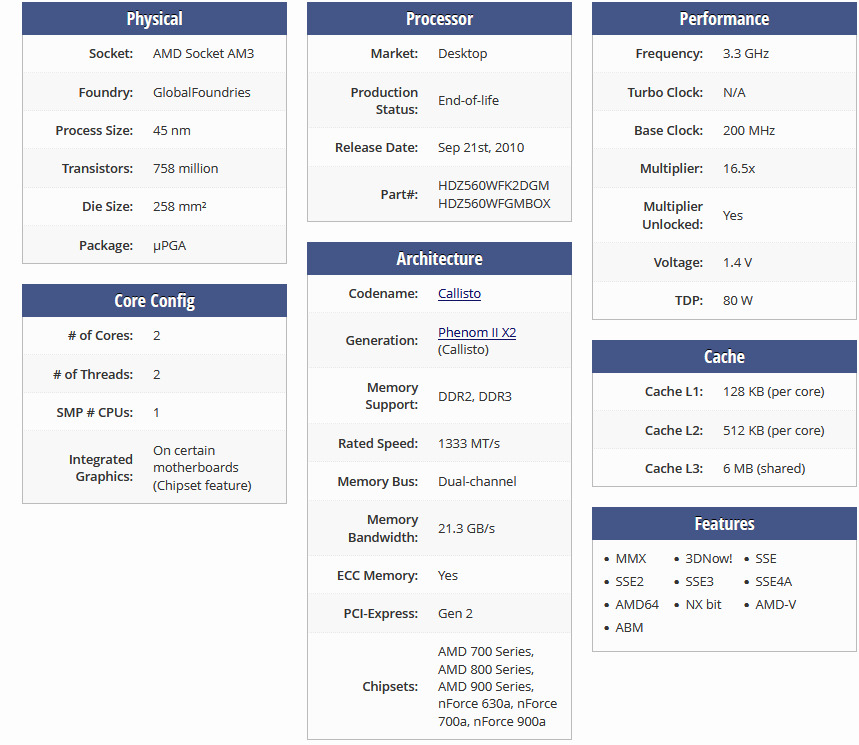
Task: Click the HDZ560WFK2DGM part number
Action: pos(493,185)
